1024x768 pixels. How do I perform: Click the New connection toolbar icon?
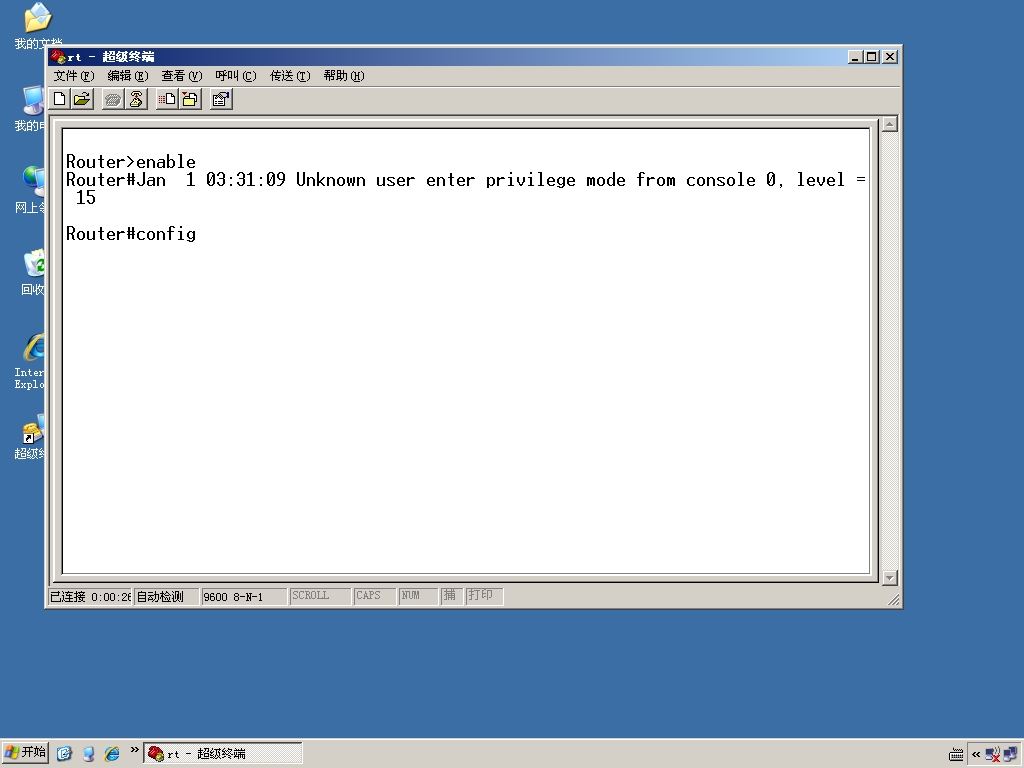(59, 99)
